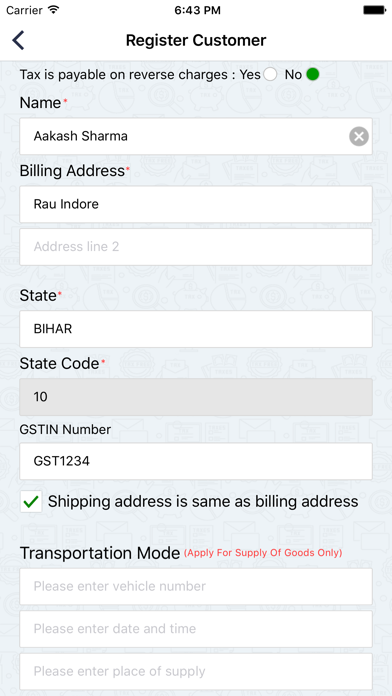Edit the GSTIN Number field GST1234
The width and height of the screenshot is (392, 696).
[196, 461]
